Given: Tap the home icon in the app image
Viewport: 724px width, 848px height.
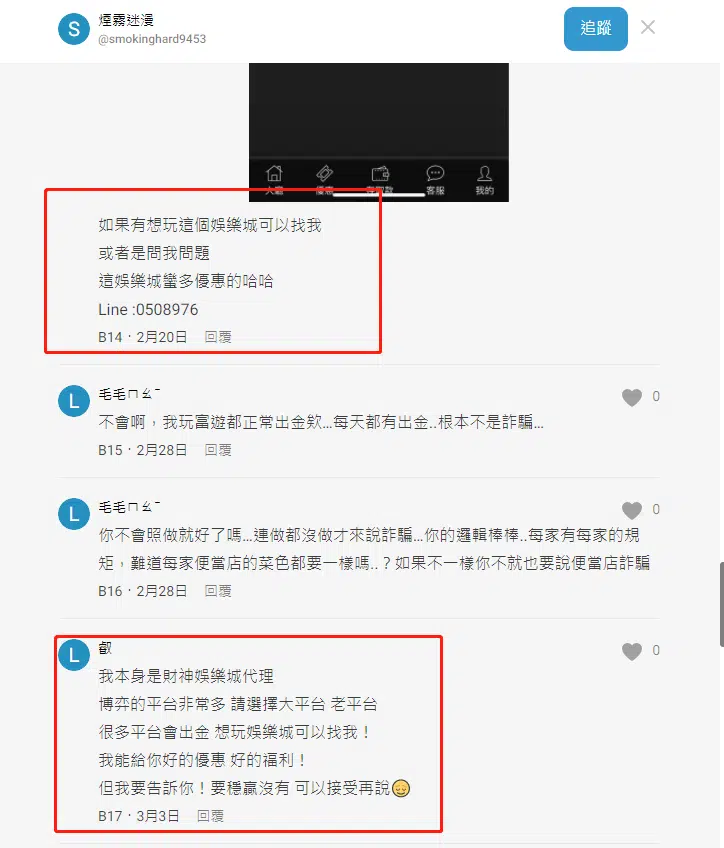Looking at the screenshot, I should click(x=274, y=174).
